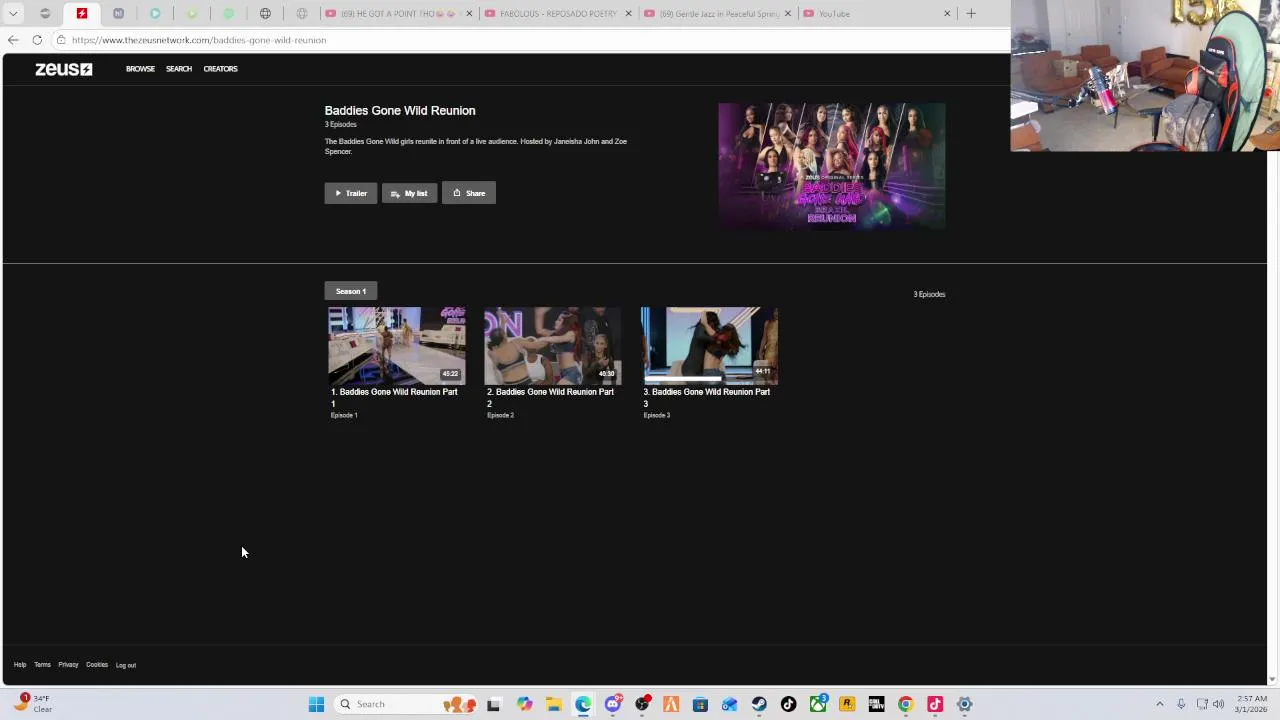
Task: Click the title '2. Baddies Gone Wild Reunion Part 2'
Action: point(550,398)
